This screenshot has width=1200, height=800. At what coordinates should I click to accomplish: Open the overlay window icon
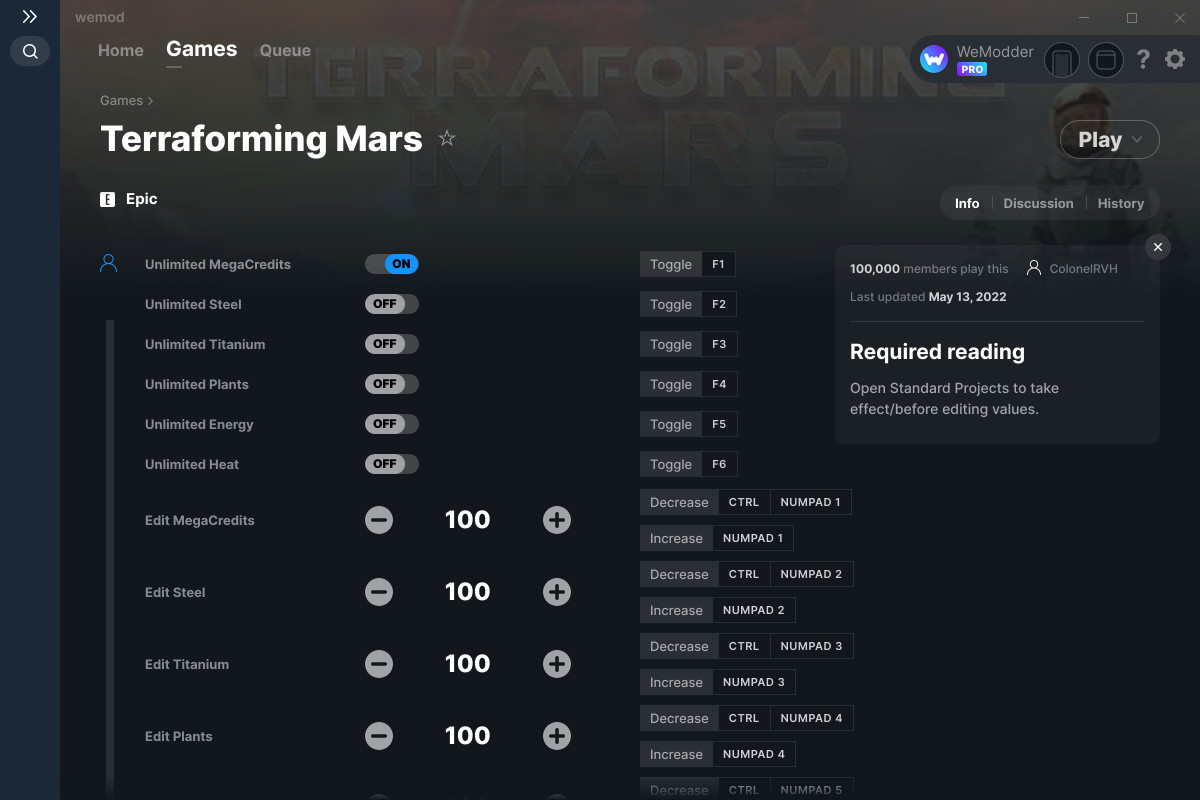coord(1106,60)
